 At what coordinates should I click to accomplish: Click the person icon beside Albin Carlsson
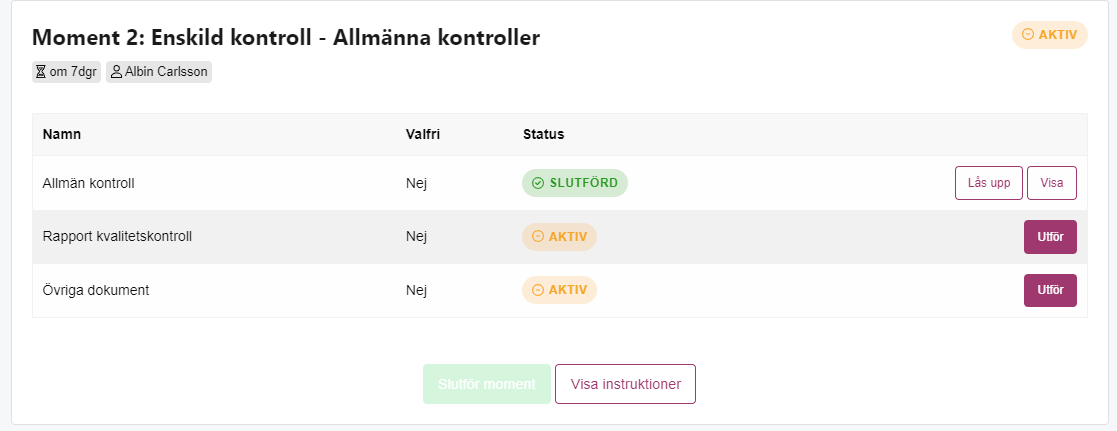point(116,72)
